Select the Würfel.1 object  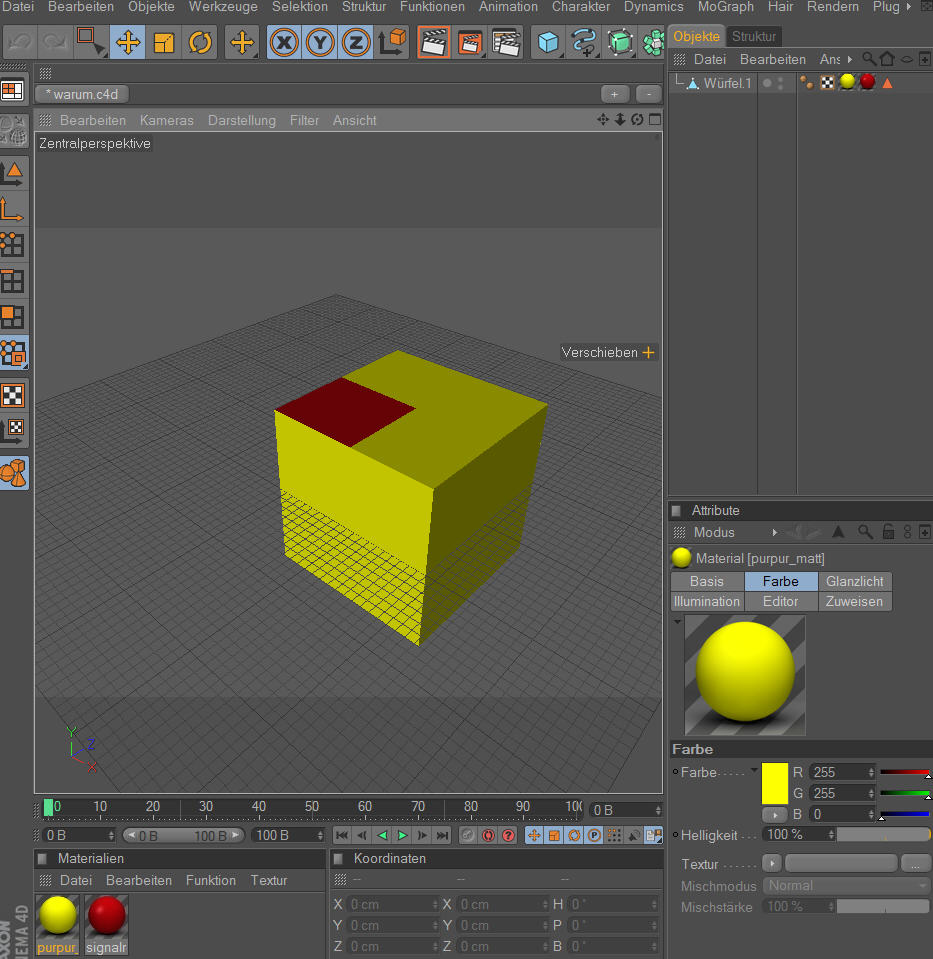pyautogui.click(x=727, y=83)
